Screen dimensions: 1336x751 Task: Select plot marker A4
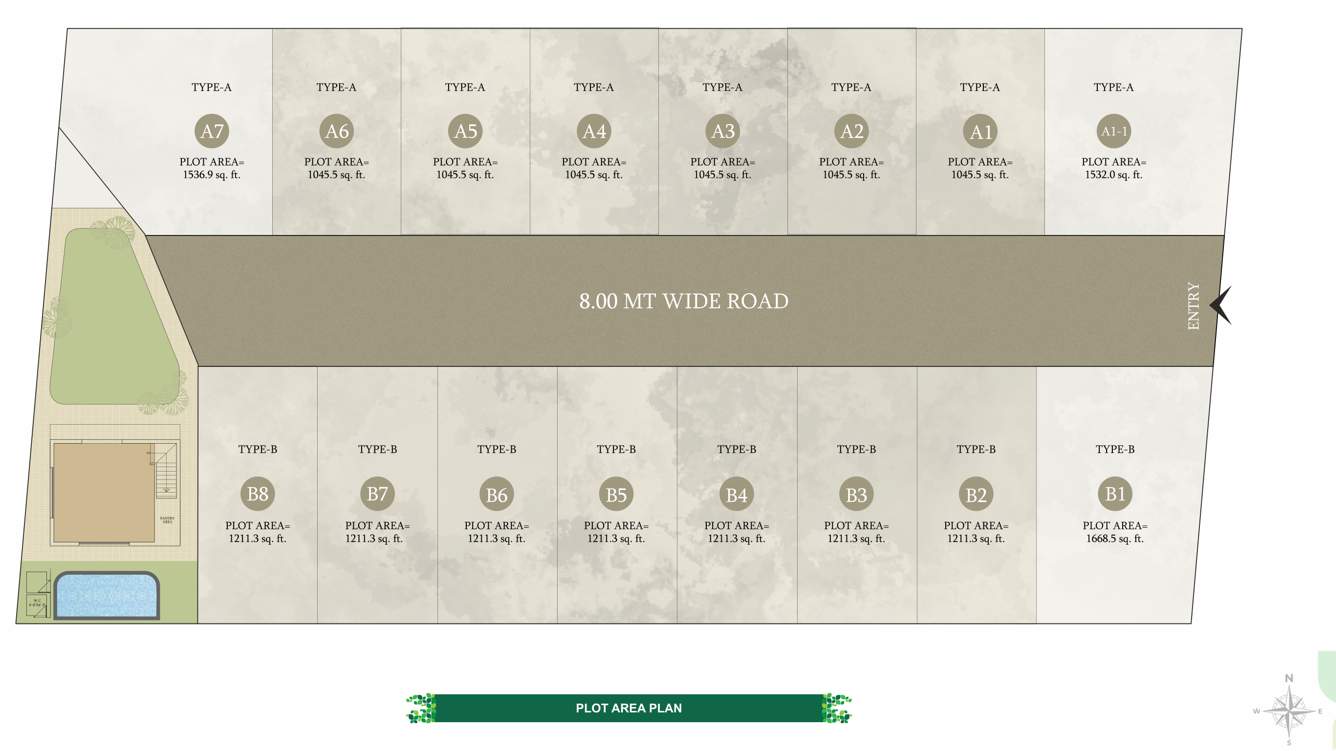click(x=593, y=130)
